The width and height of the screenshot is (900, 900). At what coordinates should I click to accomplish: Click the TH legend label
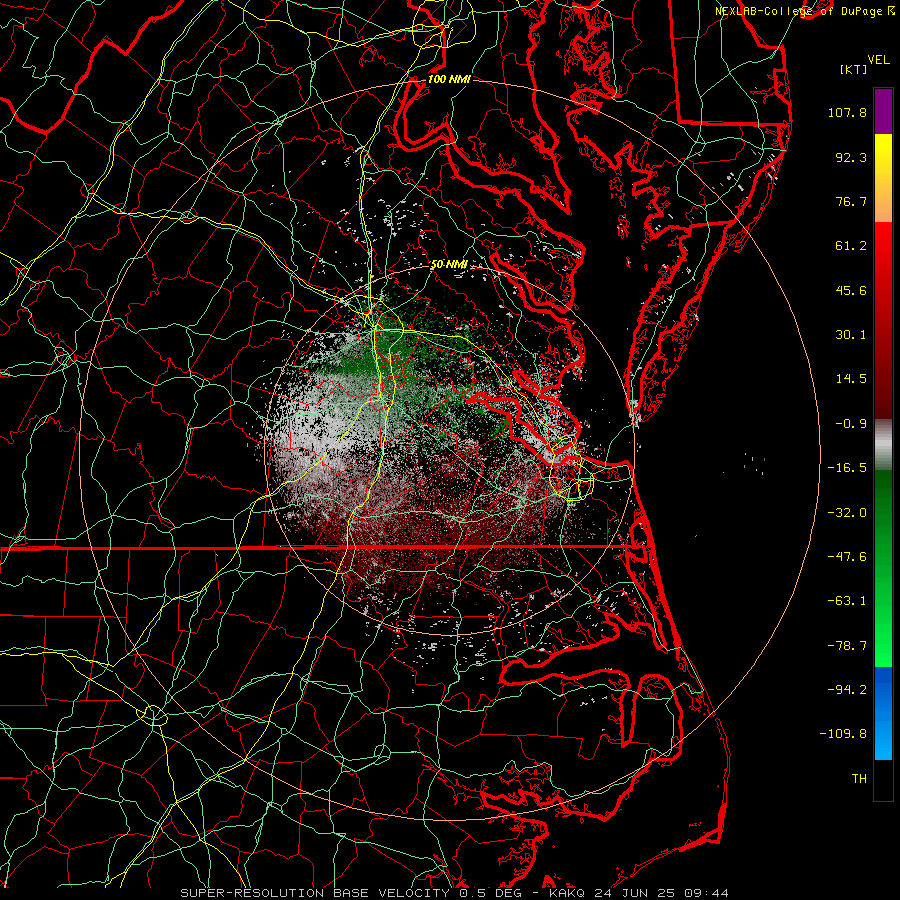pos(859,779)
